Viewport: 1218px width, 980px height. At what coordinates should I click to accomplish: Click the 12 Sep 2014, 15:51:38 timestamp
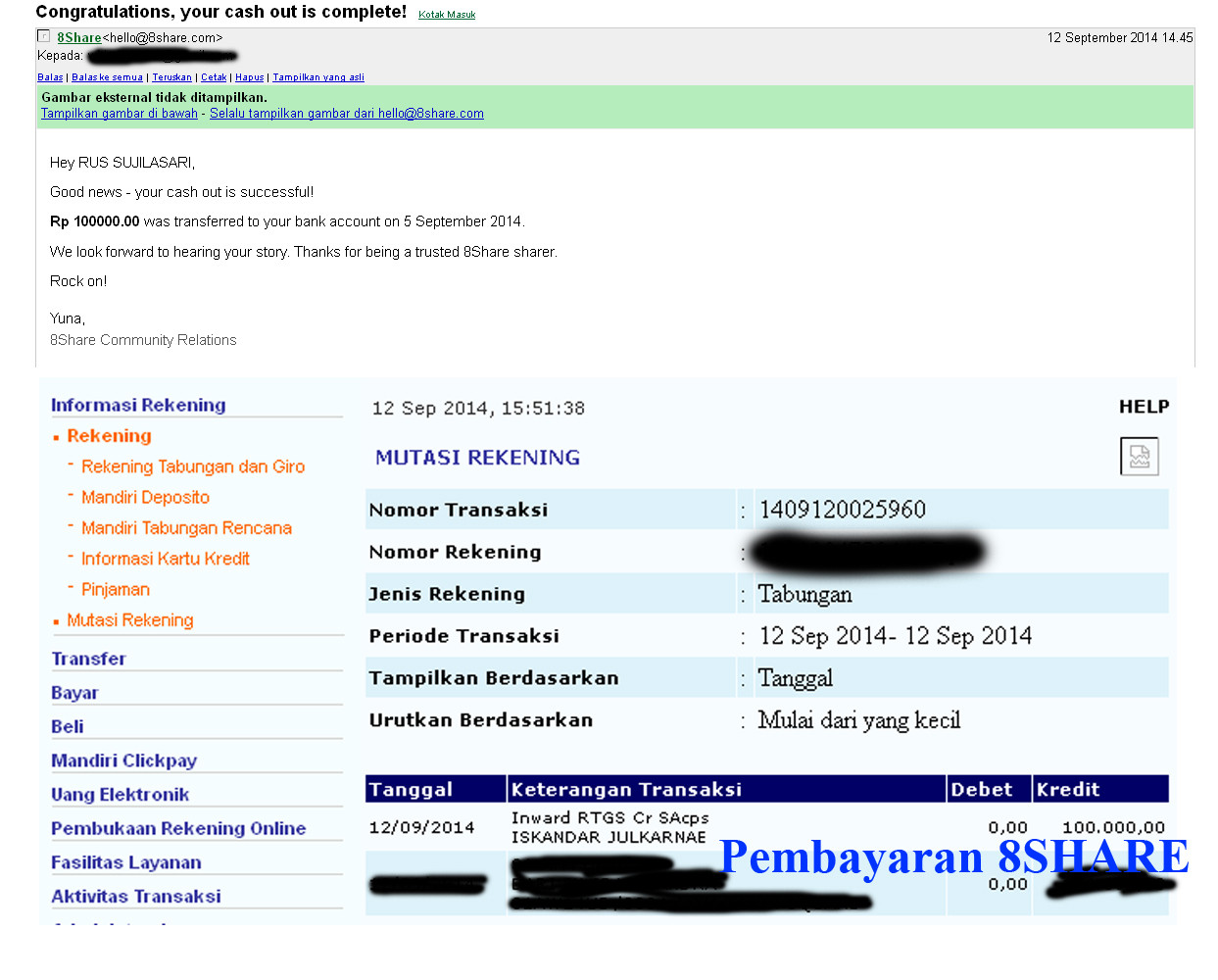point(478,409)
